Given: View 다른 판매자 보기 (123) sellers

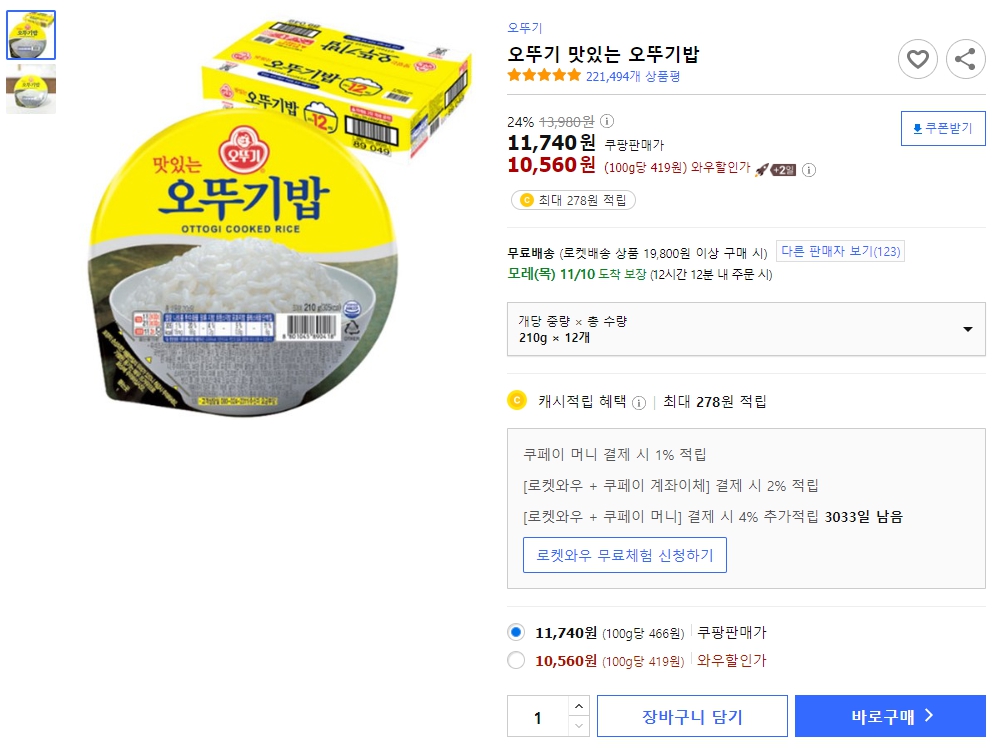Looking at the screenshot, I should pyautogui.click(x=841, y=251).
